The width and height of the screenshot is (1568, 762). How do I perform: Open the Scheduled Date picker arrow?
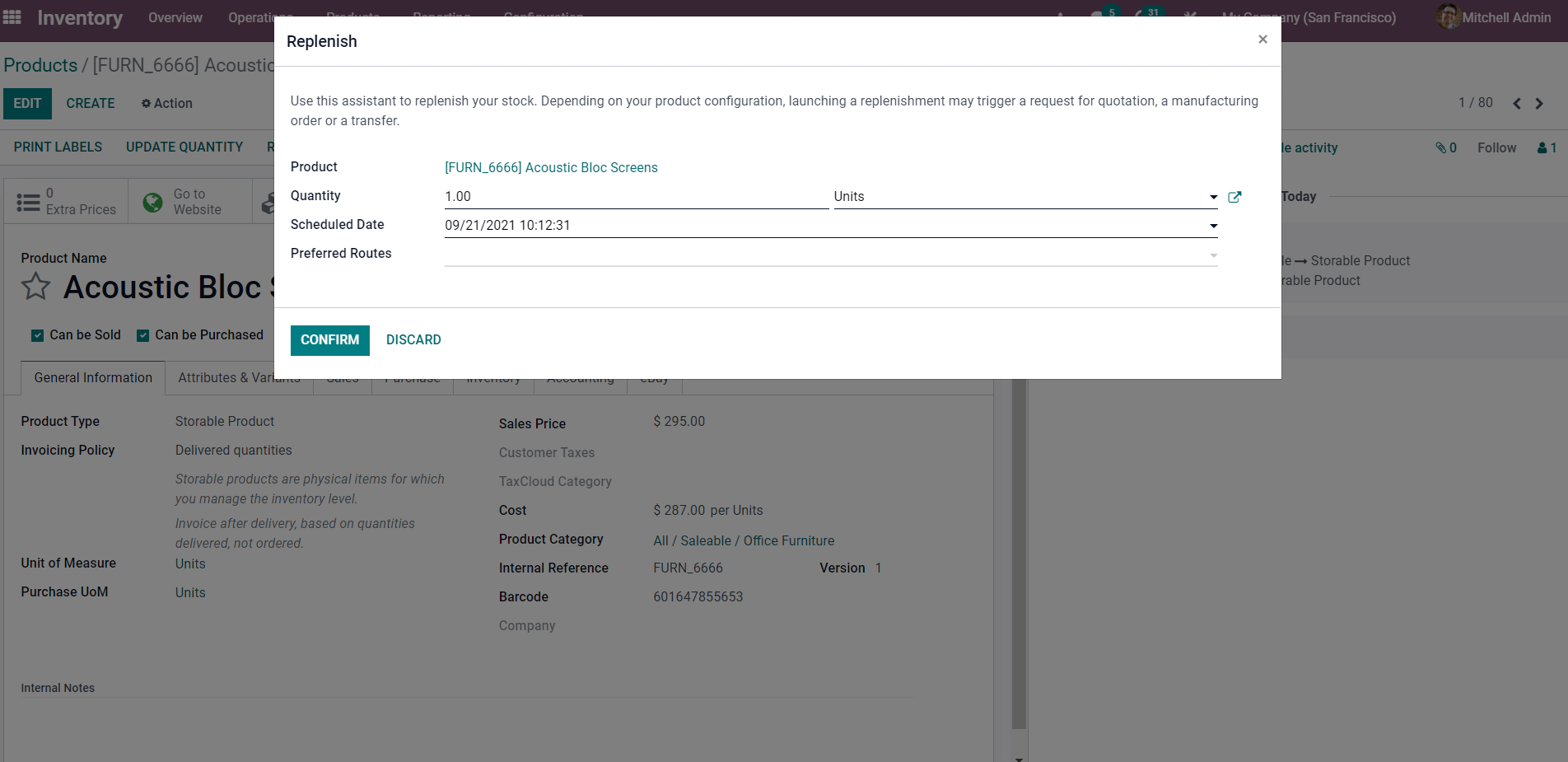click(1213, 226)
